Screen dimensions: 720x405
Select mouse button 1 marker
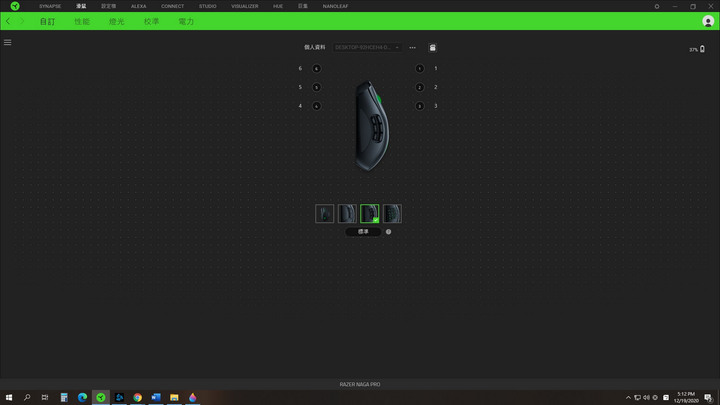pyautogui.click(x=419, y=68)
